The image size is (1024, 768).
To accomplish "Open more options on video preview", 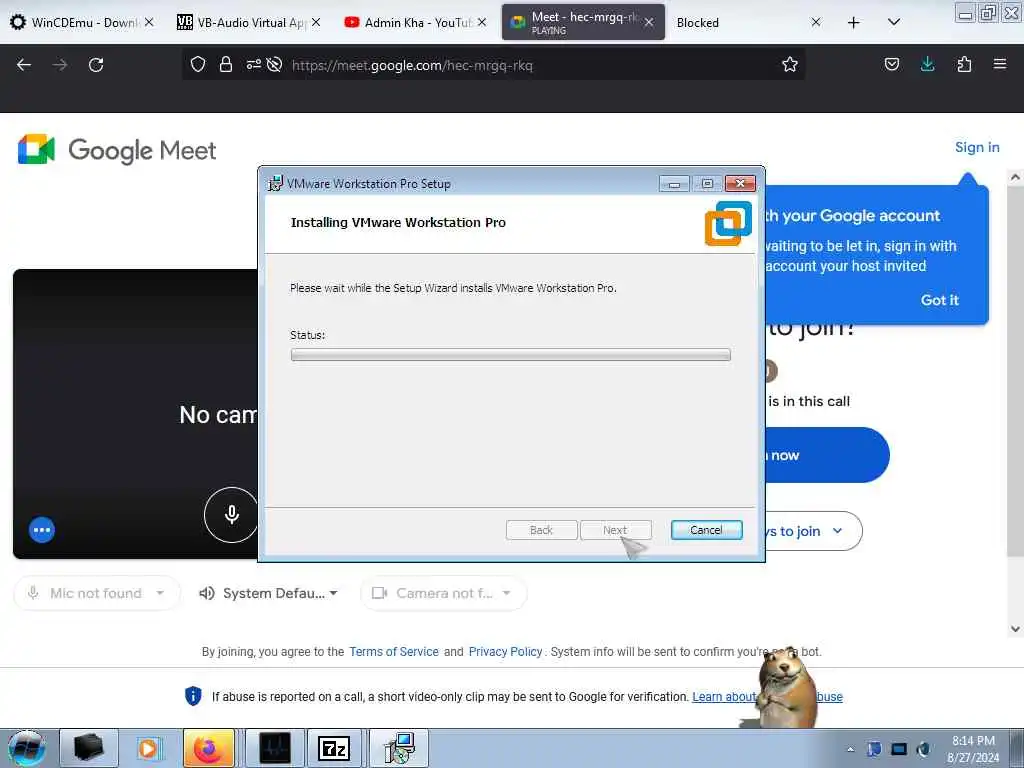I will coord(42,530).
